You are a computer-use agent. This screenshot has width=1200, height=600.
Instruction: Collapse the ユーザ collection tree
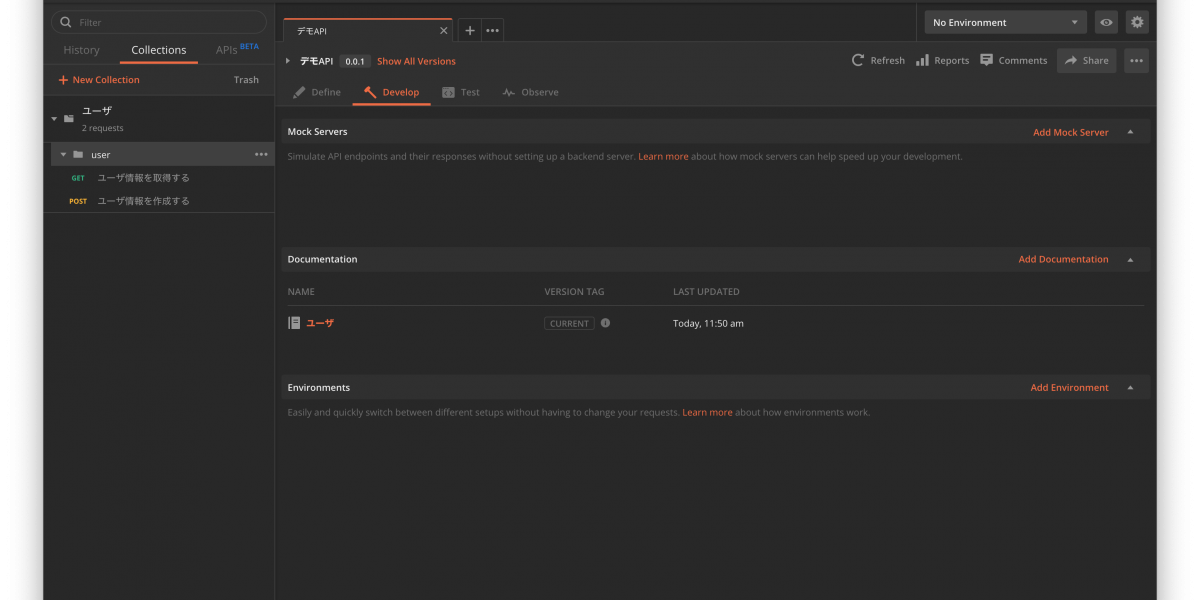54,119
